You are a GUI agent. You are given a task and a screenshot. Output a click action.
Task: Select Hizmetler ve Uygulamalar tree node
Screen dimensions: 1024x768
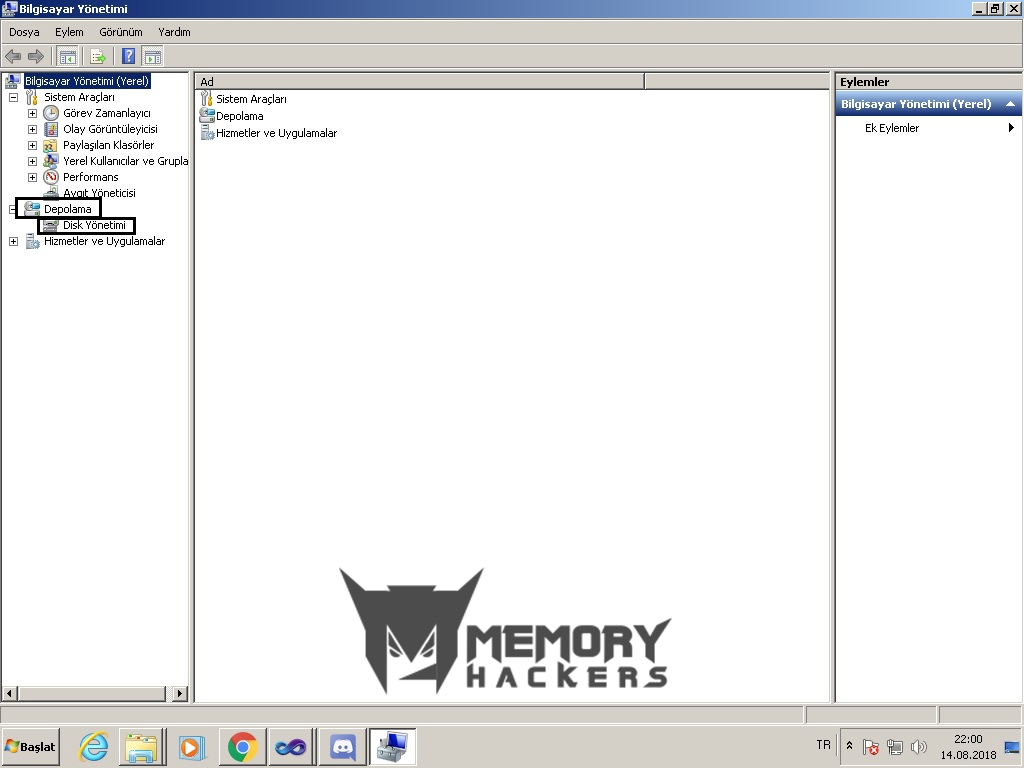point(104,241)
